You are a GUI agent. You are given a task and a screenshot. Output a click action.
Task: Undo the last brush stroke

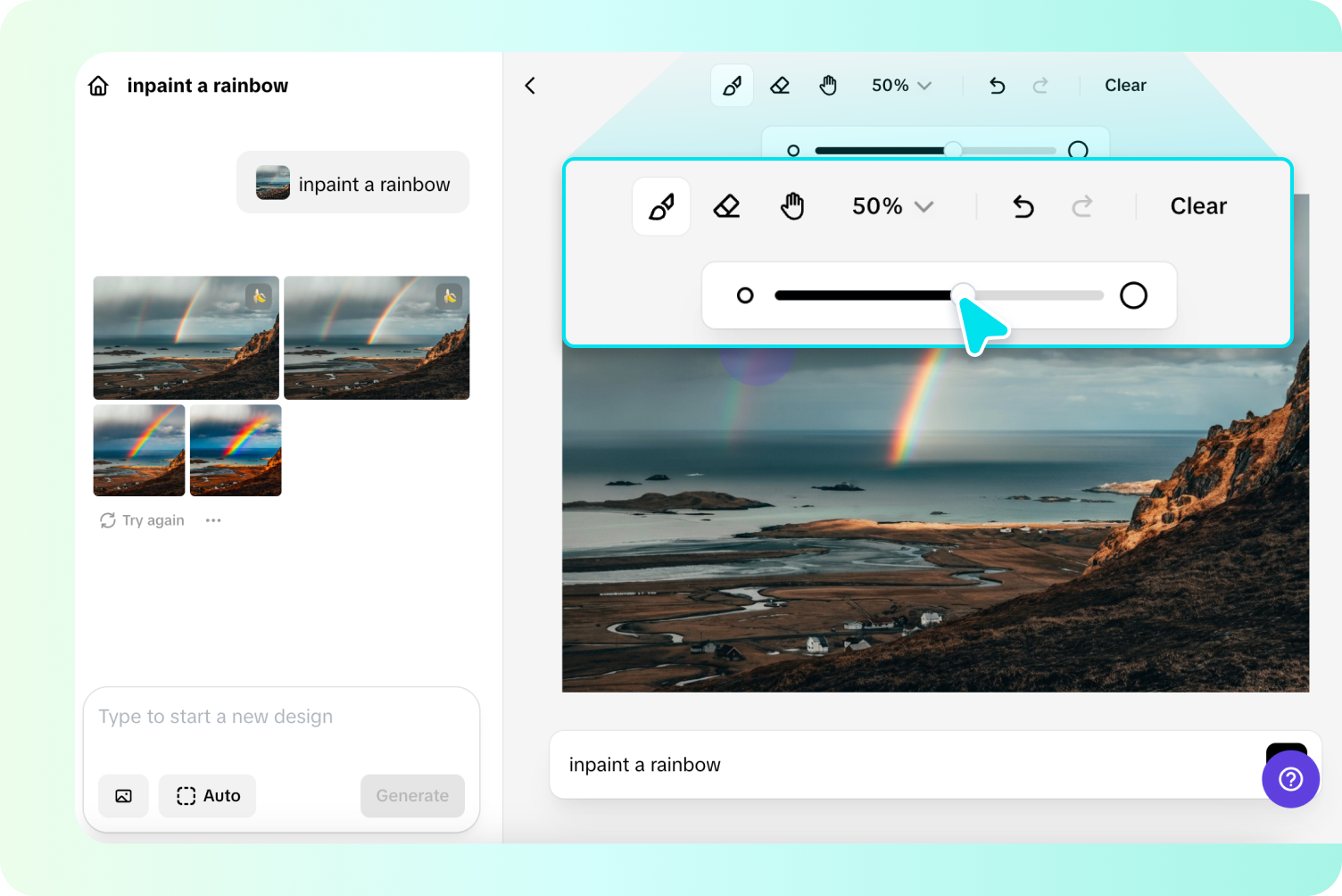click(x=997, y=85)
